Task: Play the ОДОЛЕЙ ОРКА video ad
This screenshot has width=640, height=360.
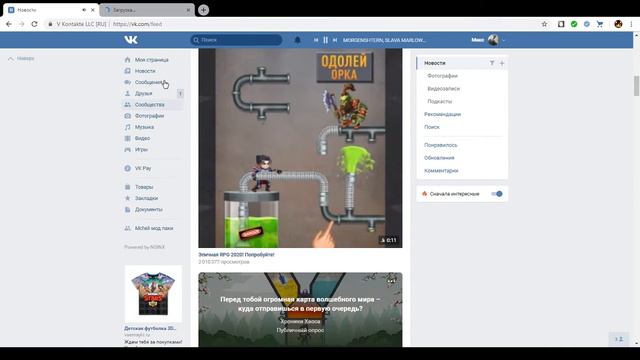Action: [x=300, y=148]
